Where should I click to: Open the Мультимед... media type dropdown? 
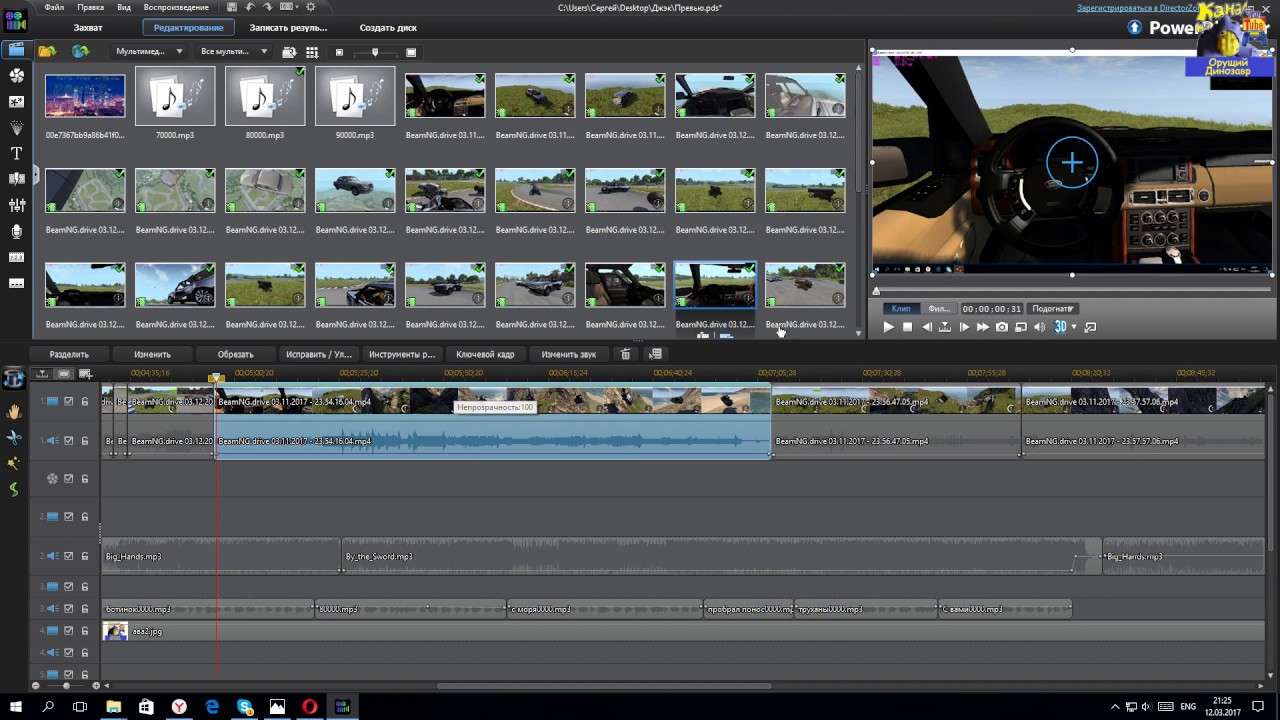pos(148,52)
